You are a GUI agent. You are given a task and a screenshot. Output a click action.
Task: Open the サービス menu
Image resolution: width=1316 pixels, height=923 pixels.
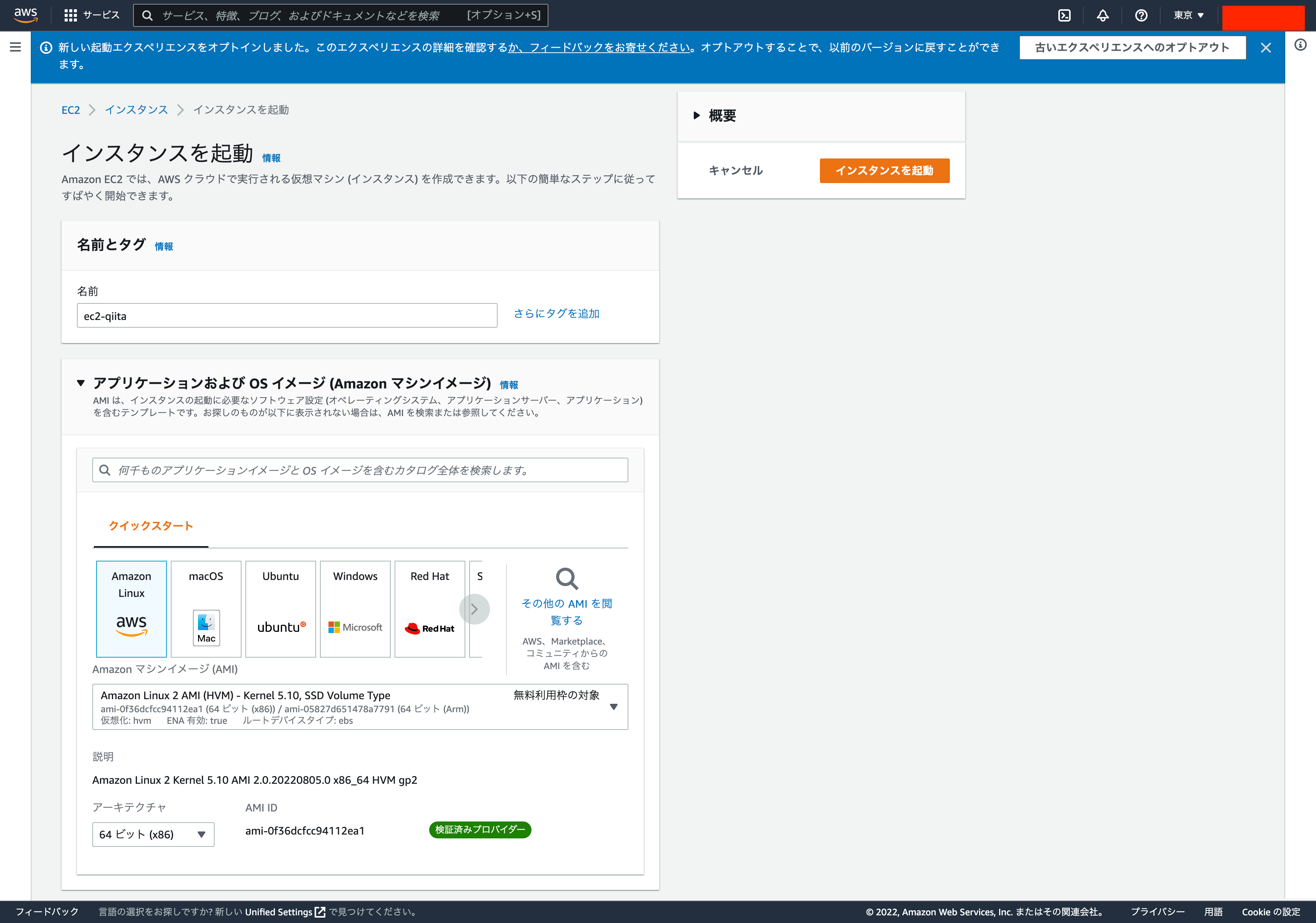point(92,15)
